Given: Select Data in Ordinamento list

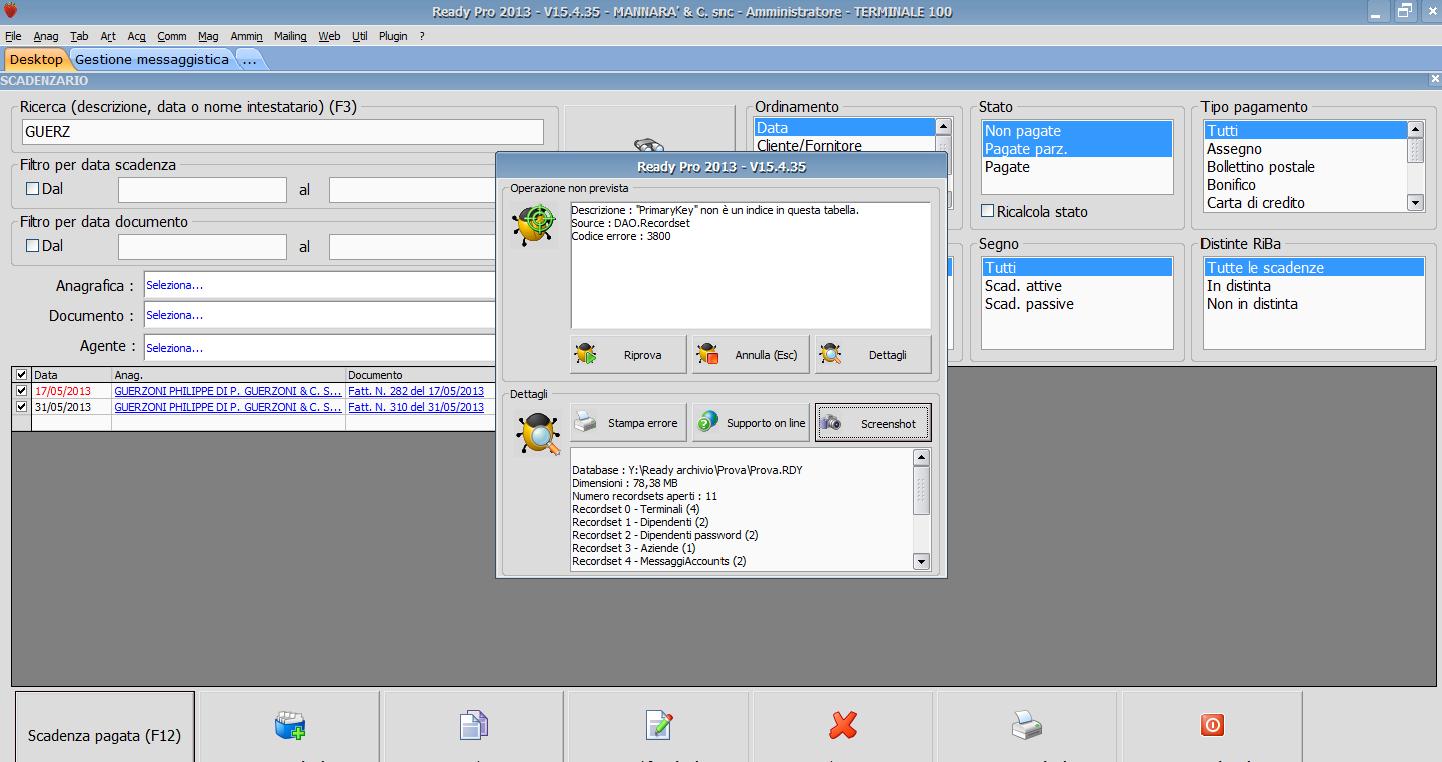Looking at the screenshot, I should pyautogui.click(x=844, y=128).
